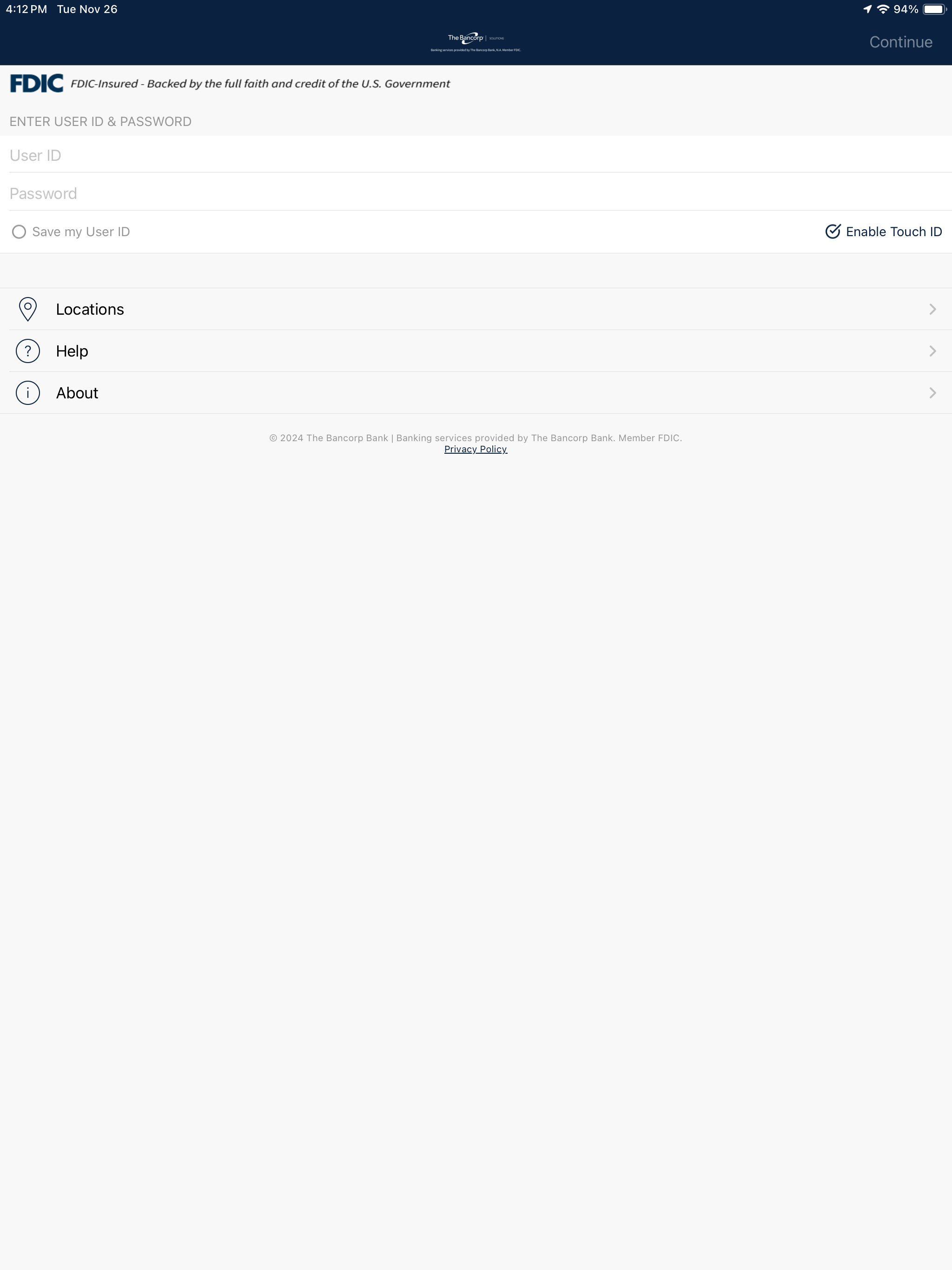This screenshot has width=952, height=1270.
Task: Open the About menu item
Action: point(476,393)
